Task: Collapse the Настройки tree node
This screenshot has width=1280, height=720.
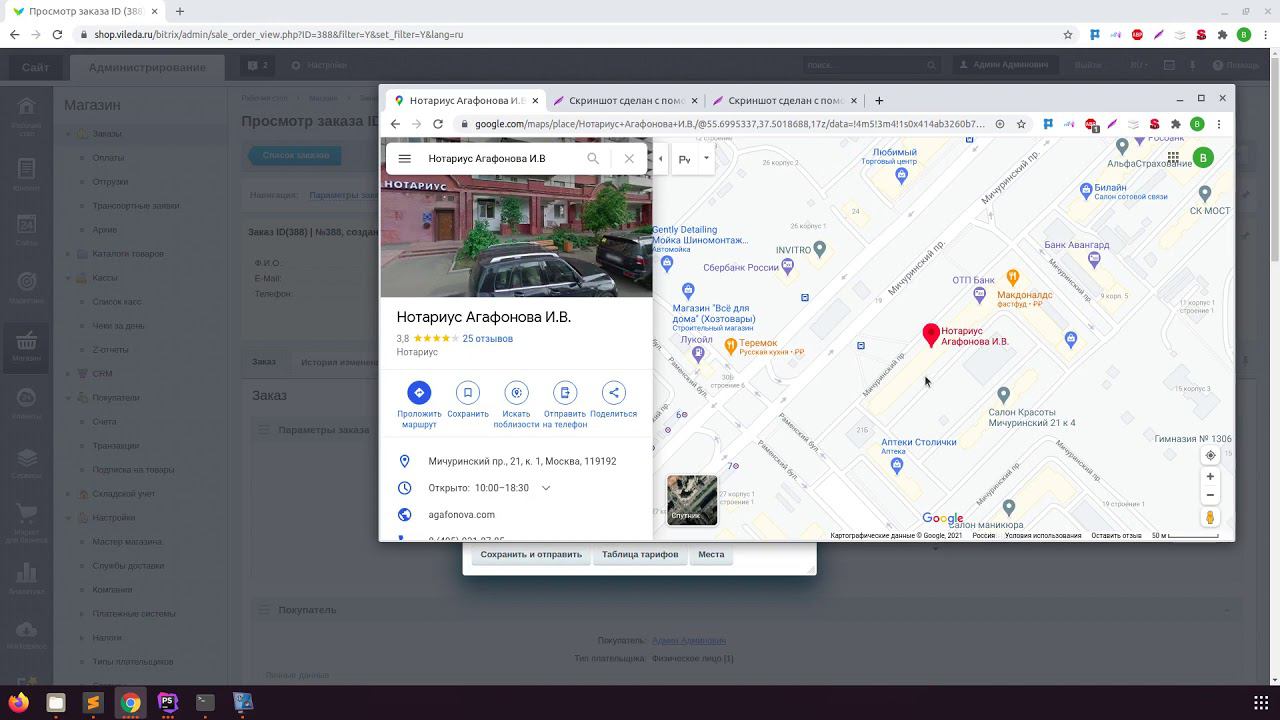Action: tap(69, 518)
